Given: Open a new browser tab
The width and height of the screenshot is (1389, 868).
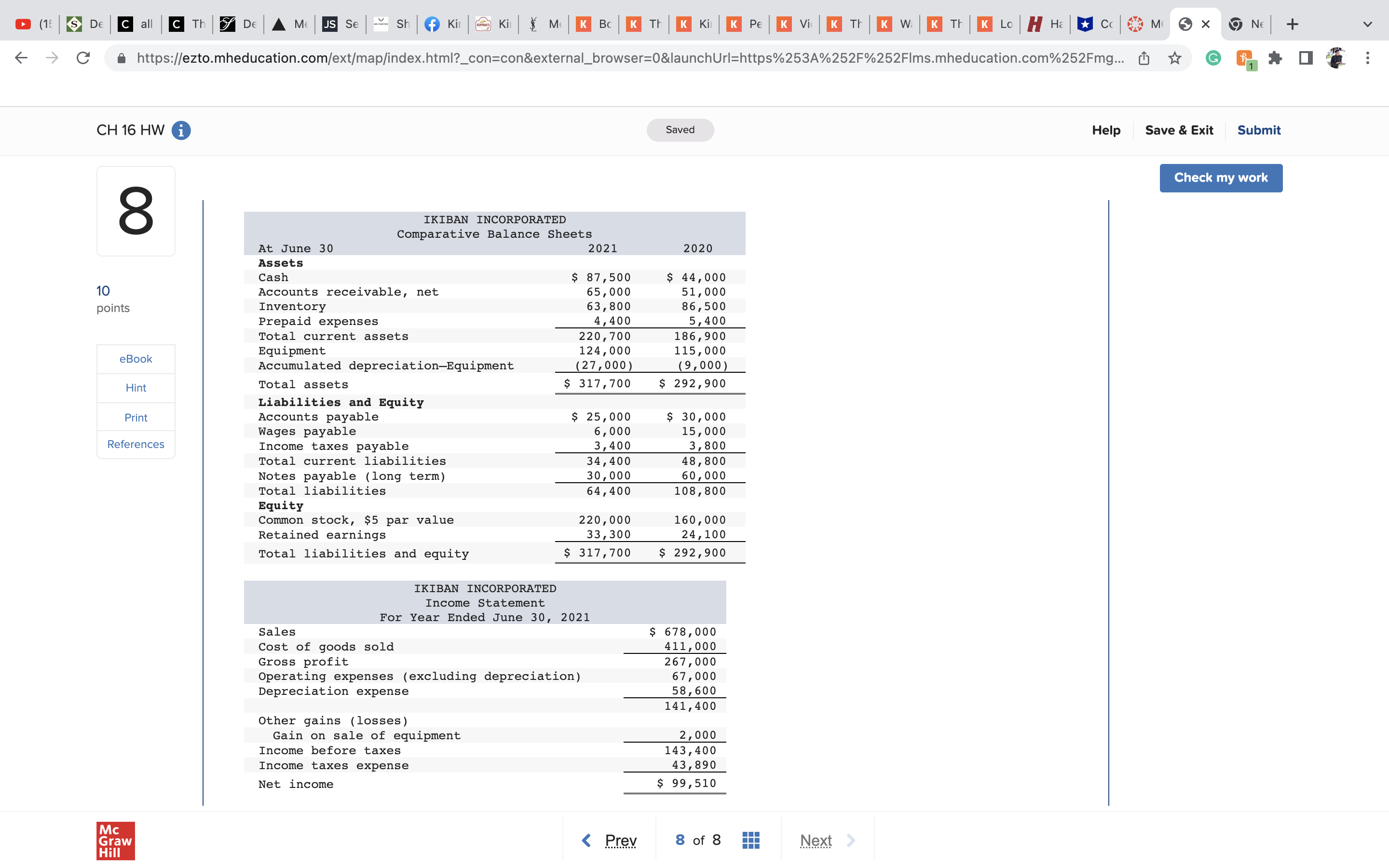Looking at the screenshot, I should 1292,24.
